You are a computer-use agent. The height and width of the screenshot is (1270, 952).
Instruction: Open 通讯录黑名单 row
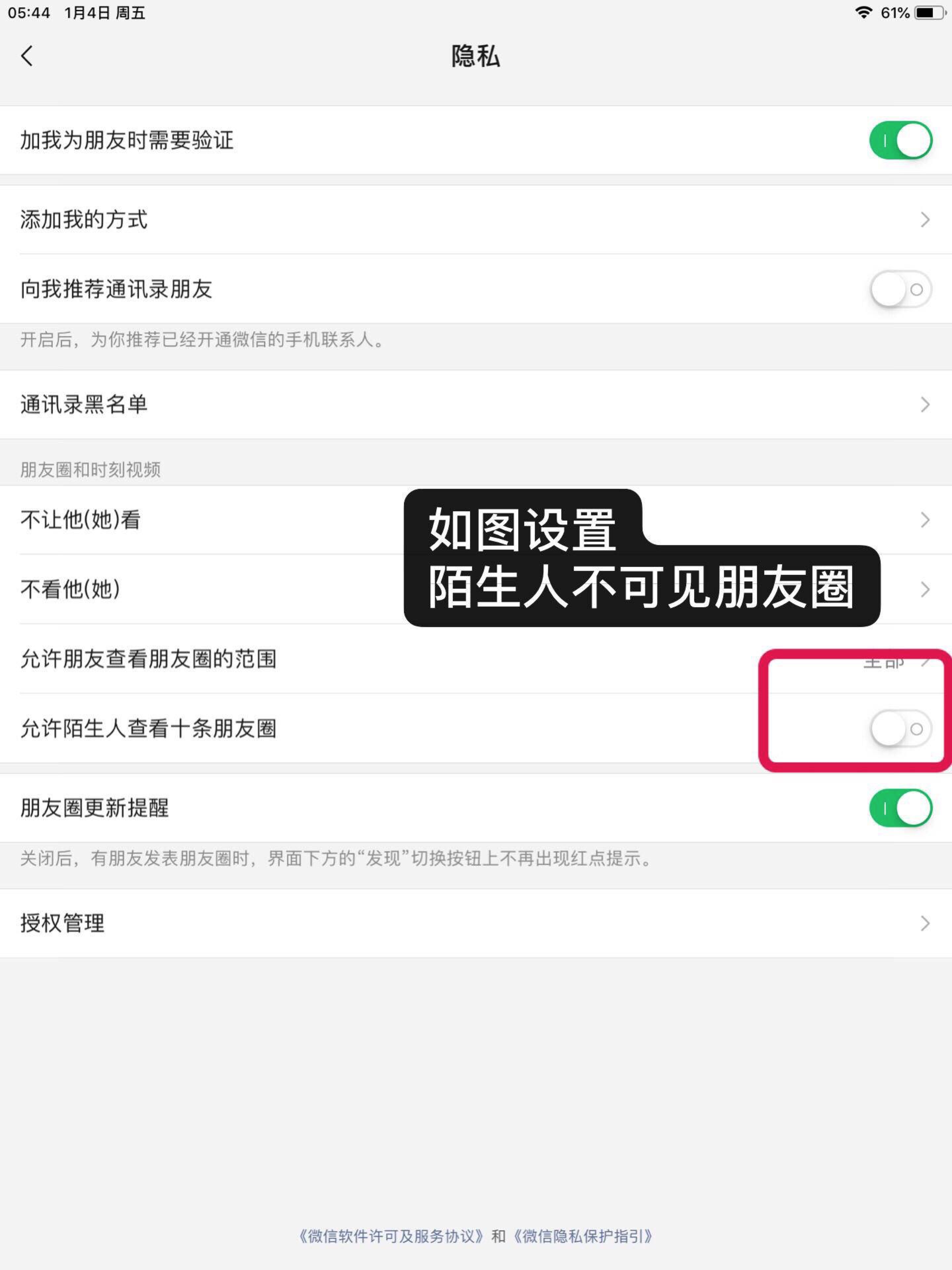coord(476,405)
